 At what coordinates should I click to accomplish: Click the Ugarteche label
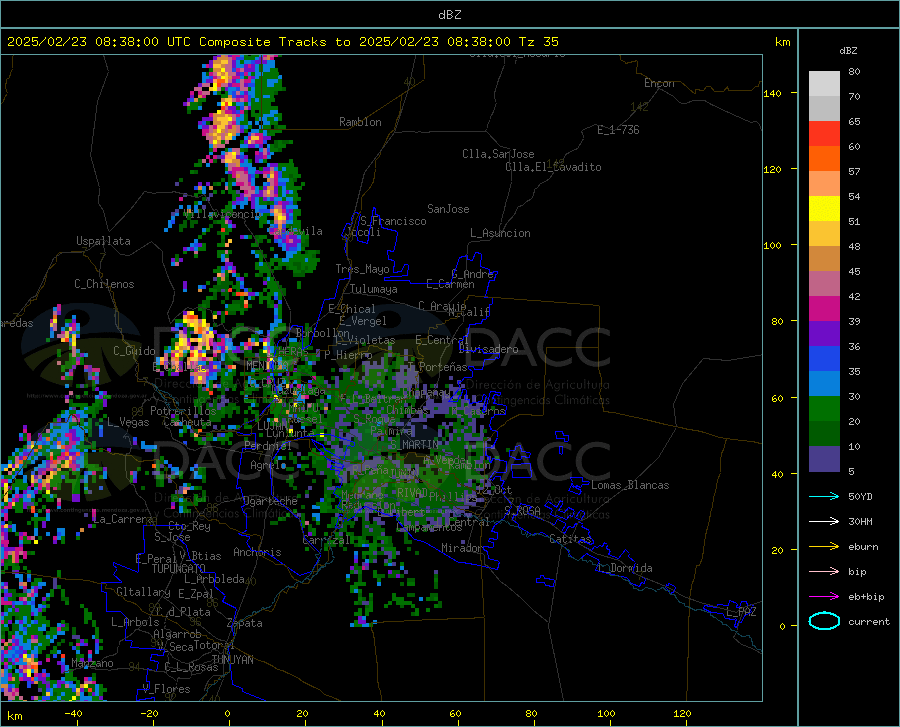coord(270,501)
